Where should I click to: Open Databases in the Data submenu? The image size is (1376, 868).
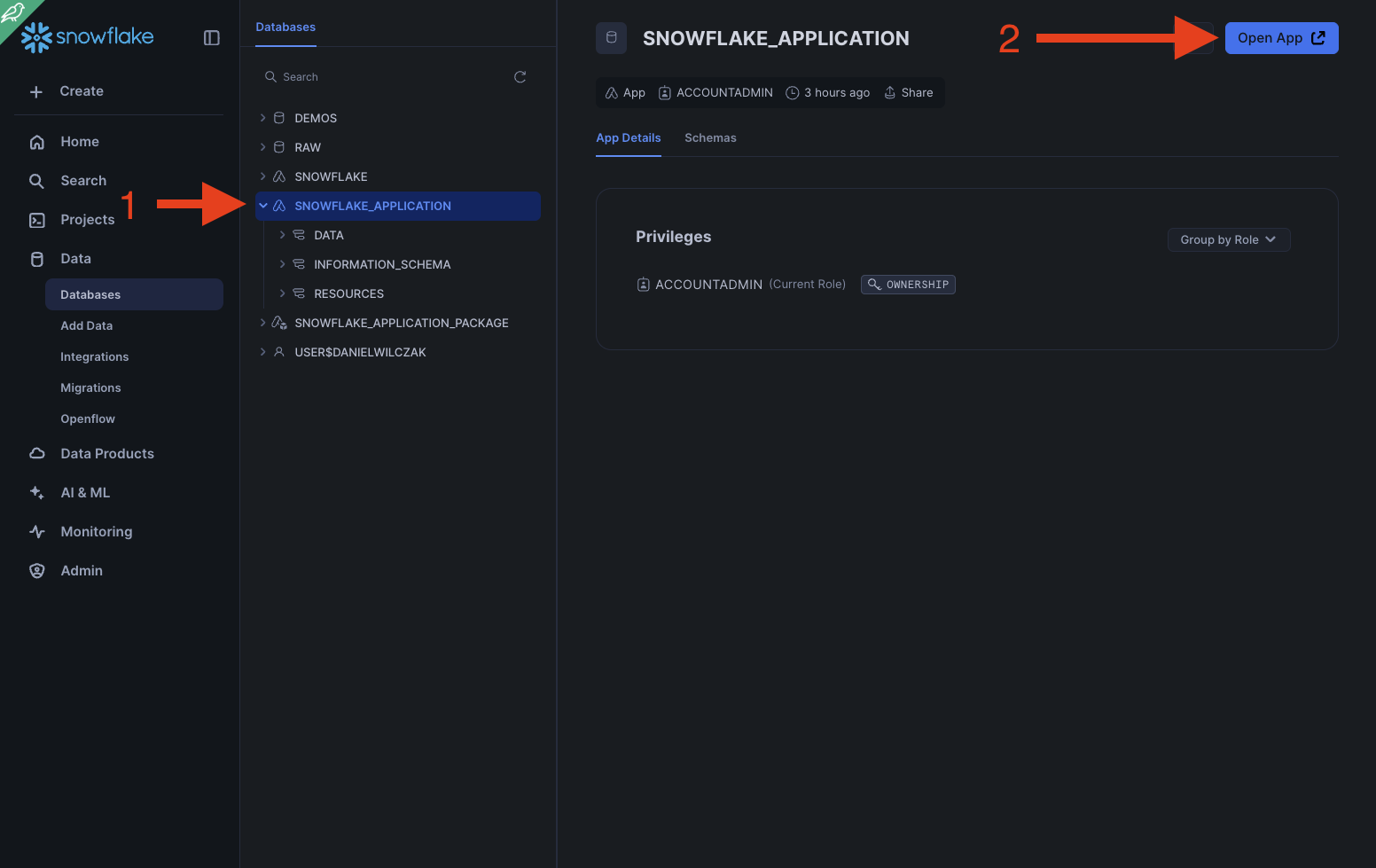(134, 294)
